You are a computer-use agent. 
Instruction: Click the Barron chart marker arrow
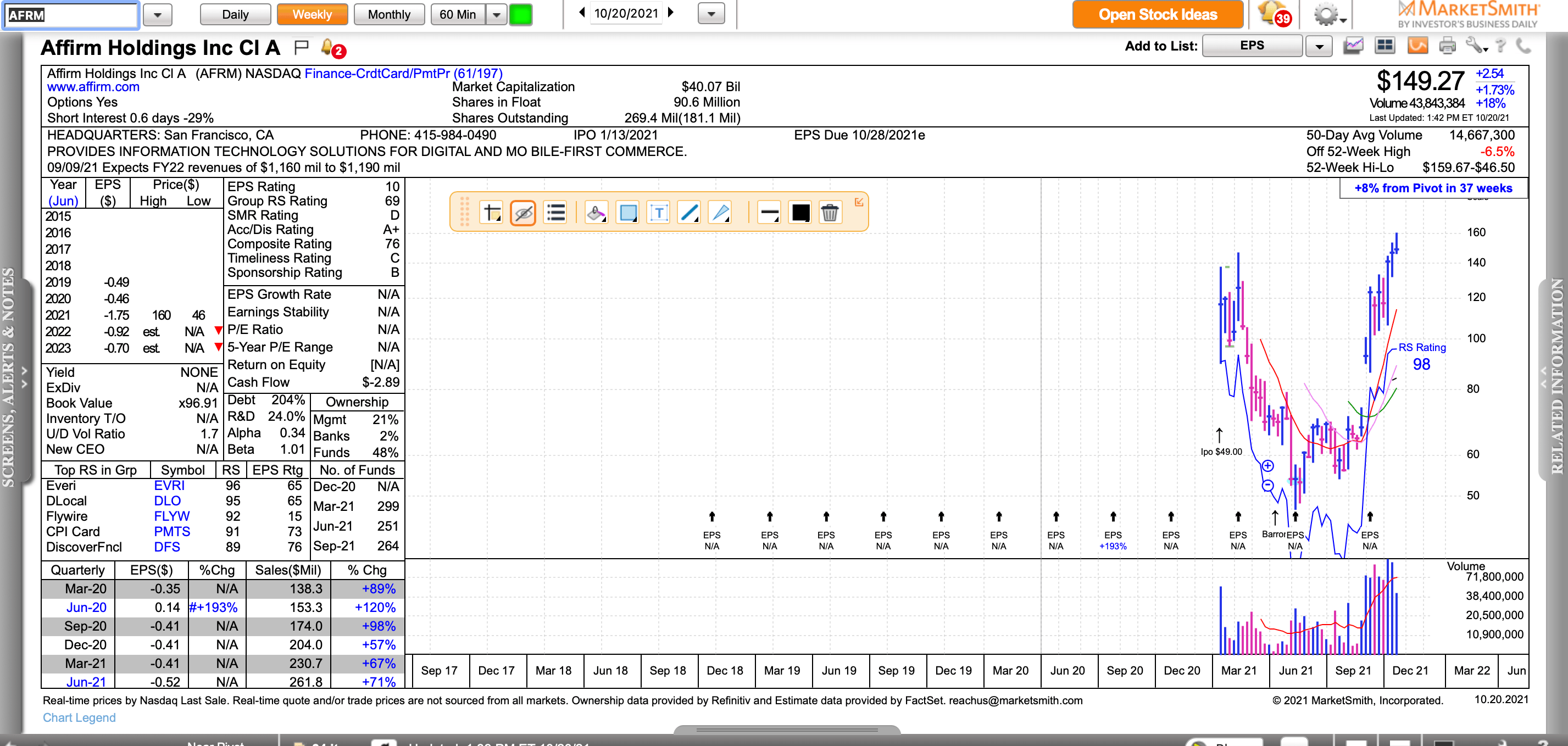[x=1275, y=517]
